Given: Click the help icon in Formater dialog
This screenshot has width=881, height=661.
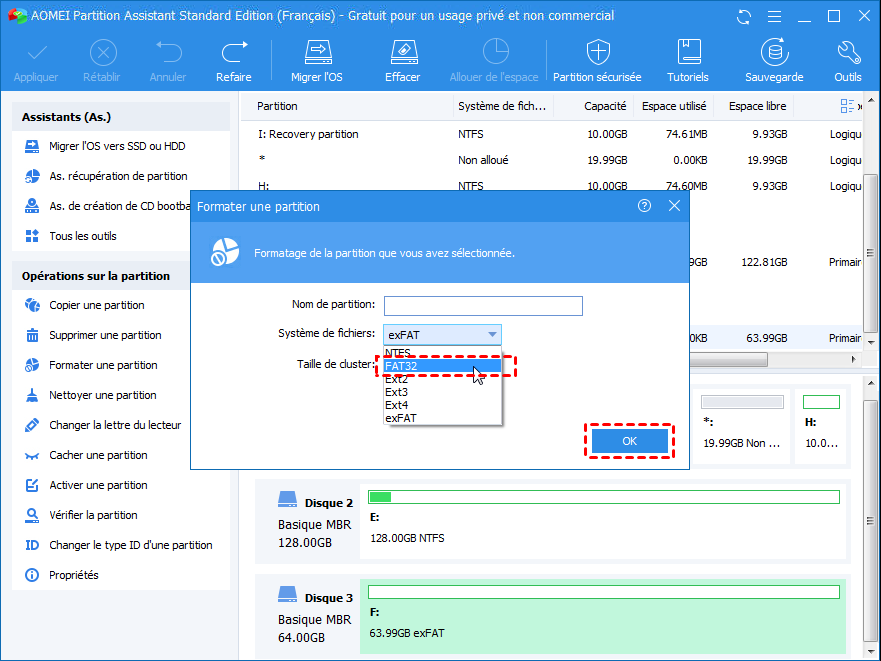Looking at the screenshot, I should 644,206.
